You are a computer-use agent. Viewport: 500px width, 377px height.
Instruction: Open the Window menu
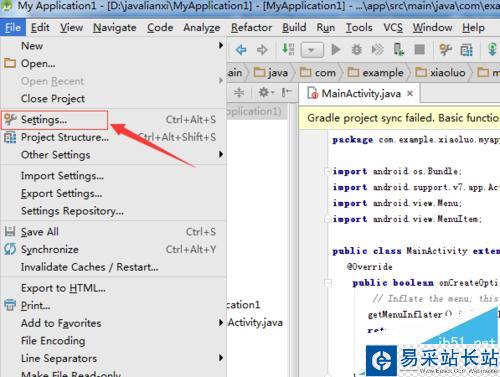pos(432,28)
